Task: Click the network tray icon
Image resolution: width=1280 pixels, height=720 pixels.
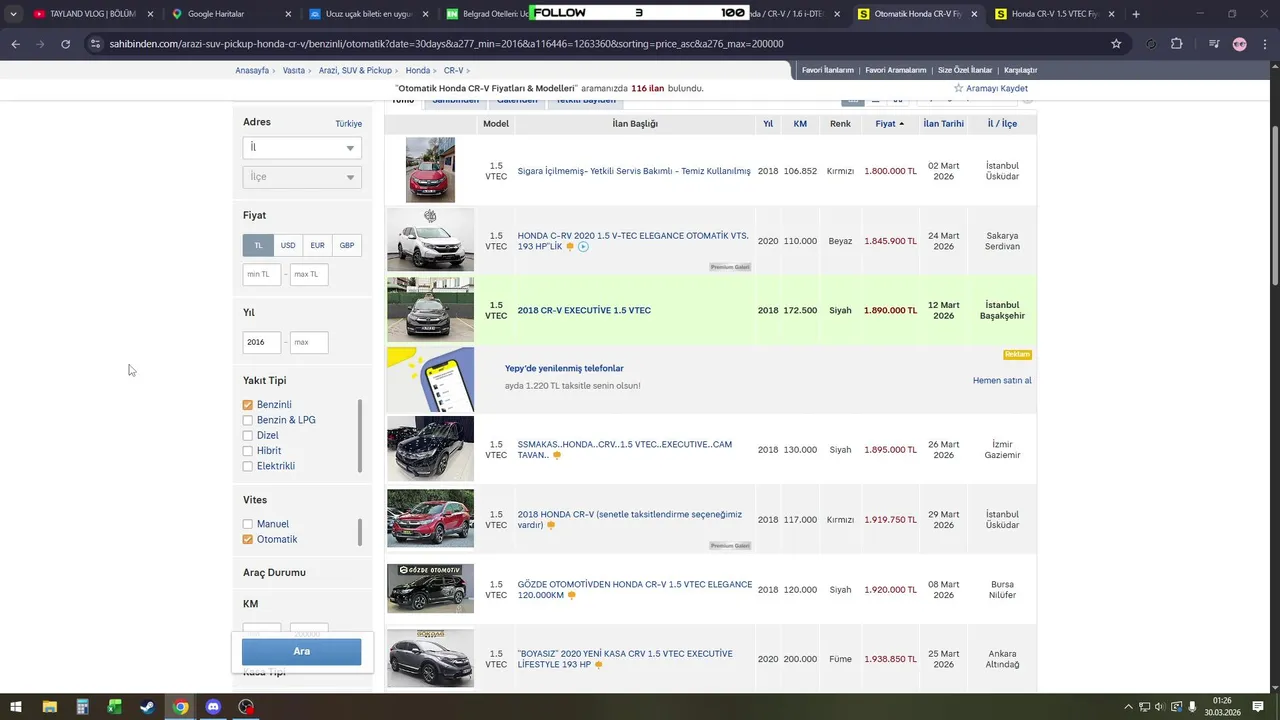Action: pos(1145,707)
